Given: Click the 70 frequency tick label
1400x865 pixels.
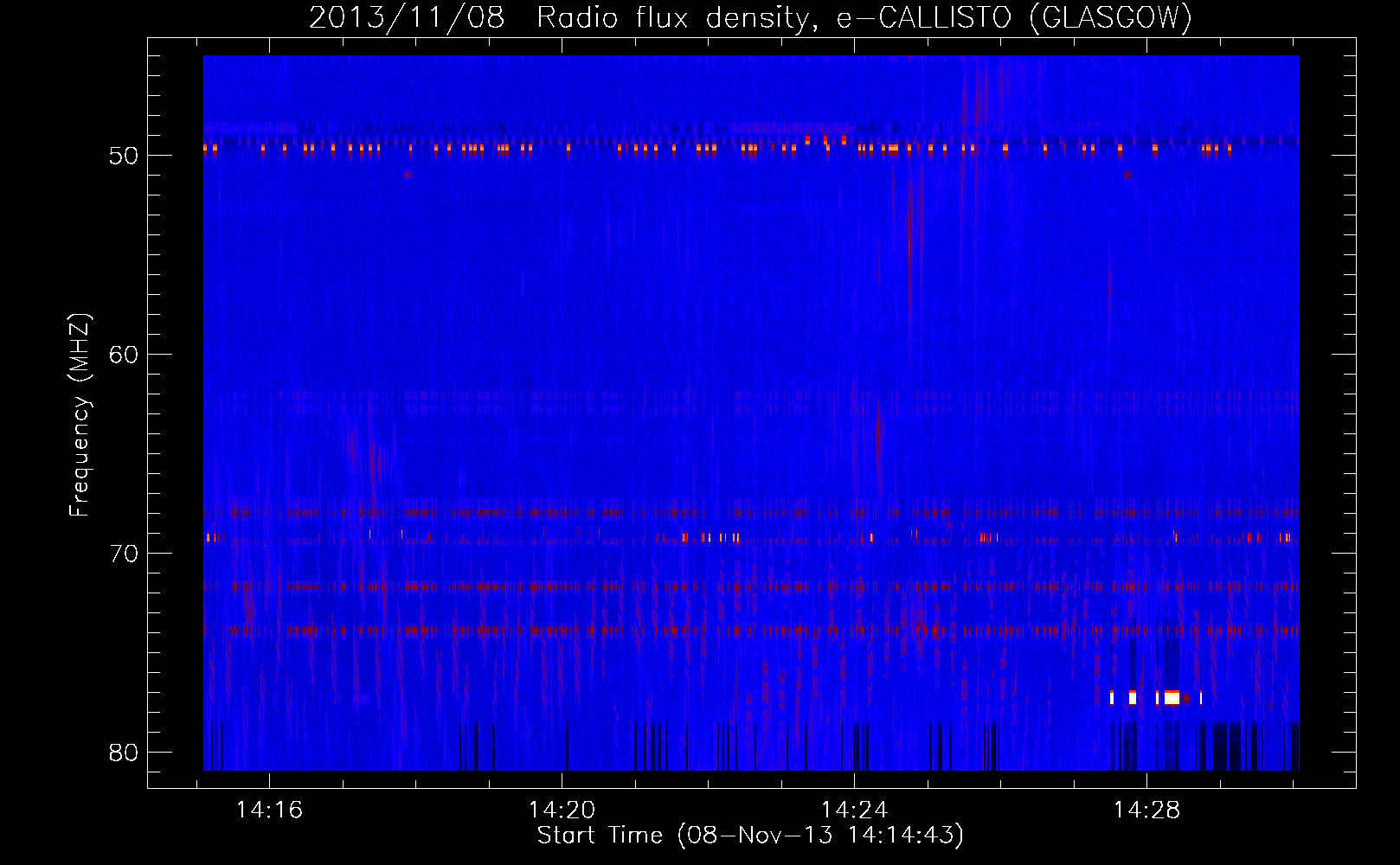Looking at the screenshot, I should click(124, 554).
